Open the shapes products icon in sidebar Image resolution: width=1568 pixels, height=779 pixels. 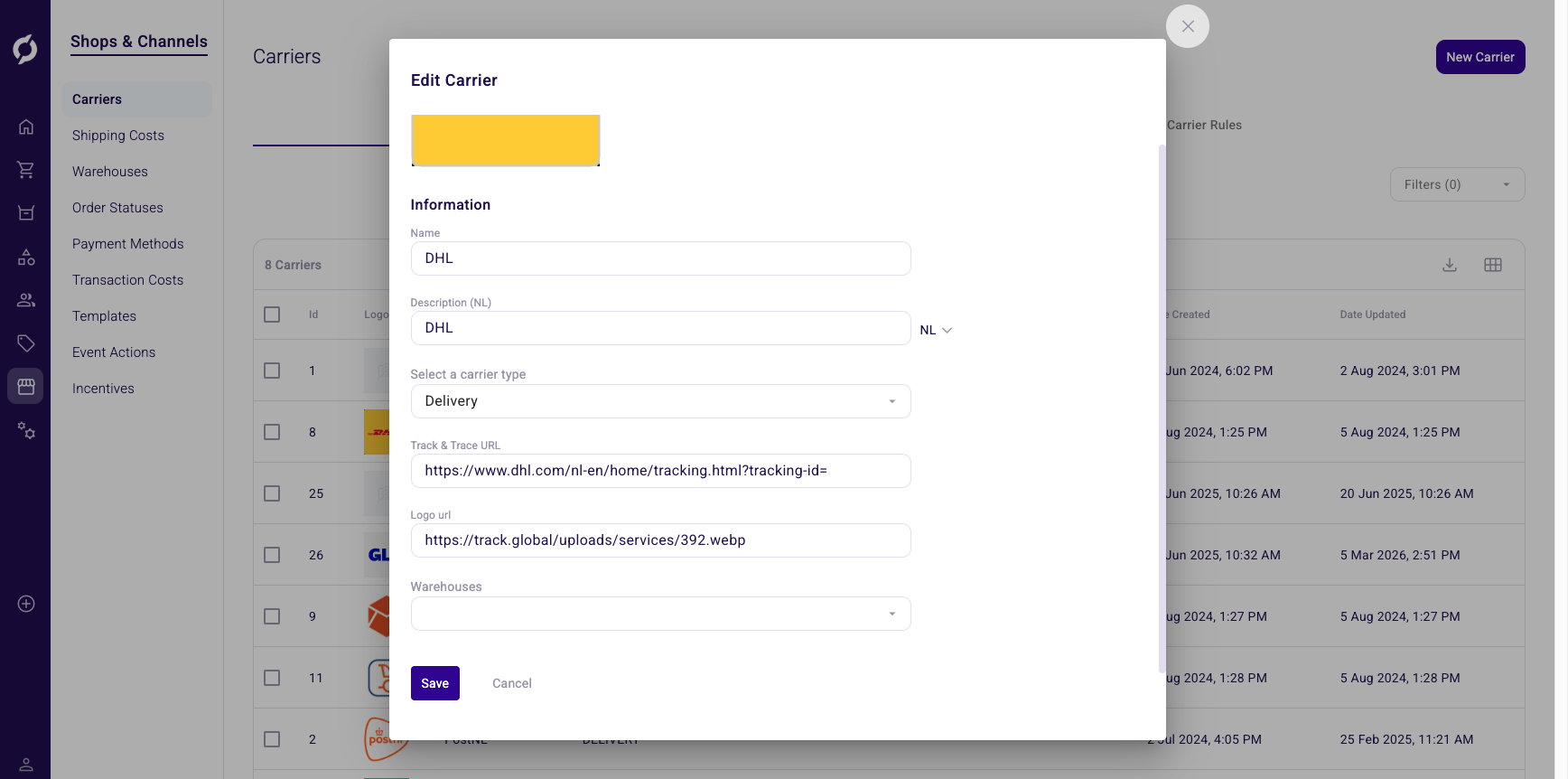point(26,258)
